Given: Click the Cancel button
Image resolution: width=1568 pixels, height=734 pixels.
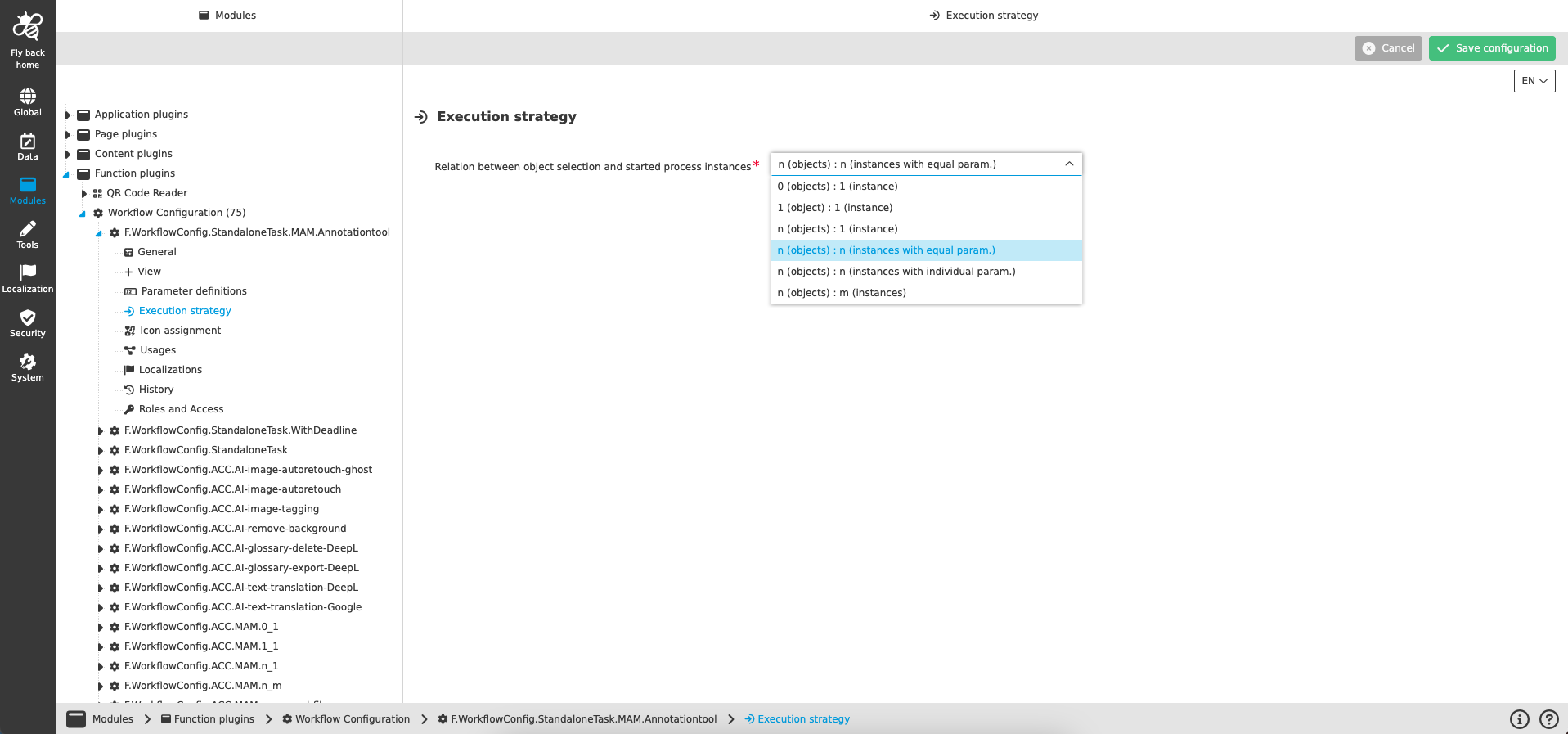Looking at the screenshot, I should pyautogui.click(x=1388, y=48).
